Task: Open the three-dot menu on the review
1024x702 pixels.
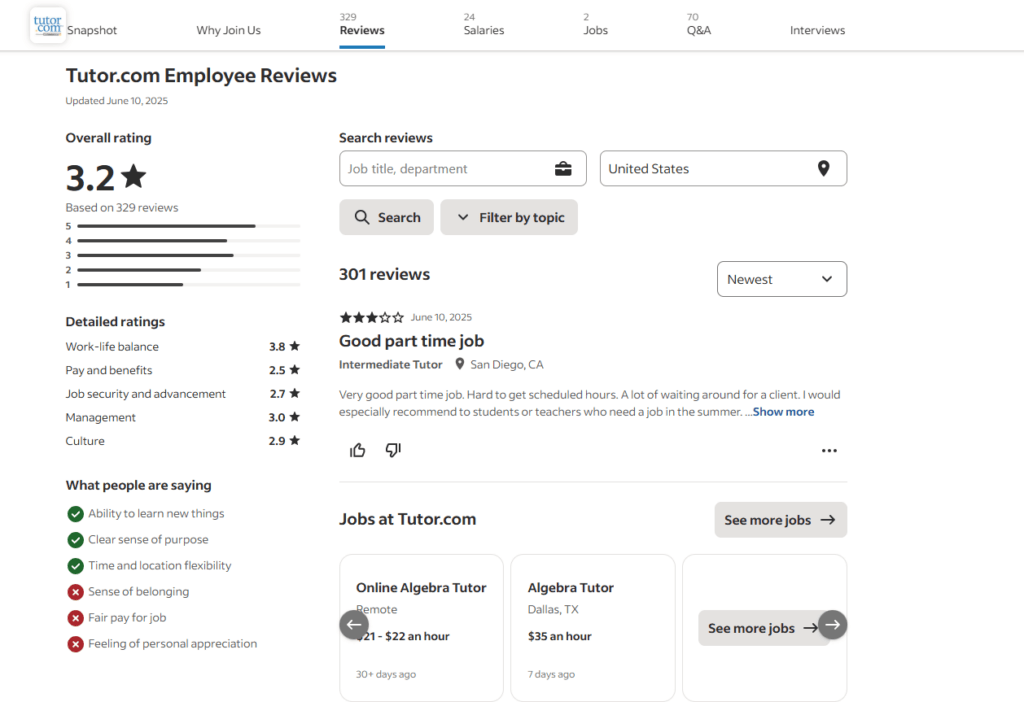Action: click(x=828, y=451)
